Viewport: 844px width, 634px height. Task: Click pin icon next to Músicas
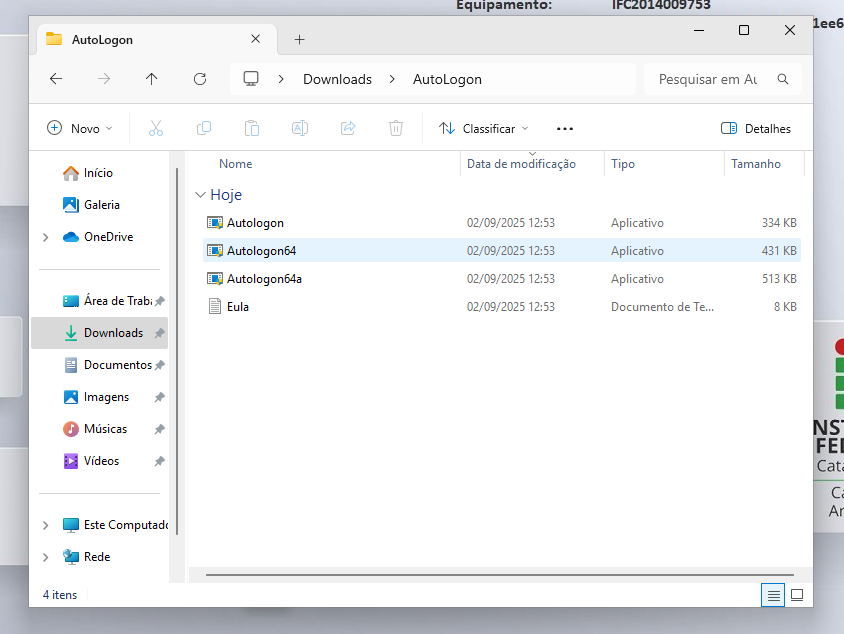159,429
